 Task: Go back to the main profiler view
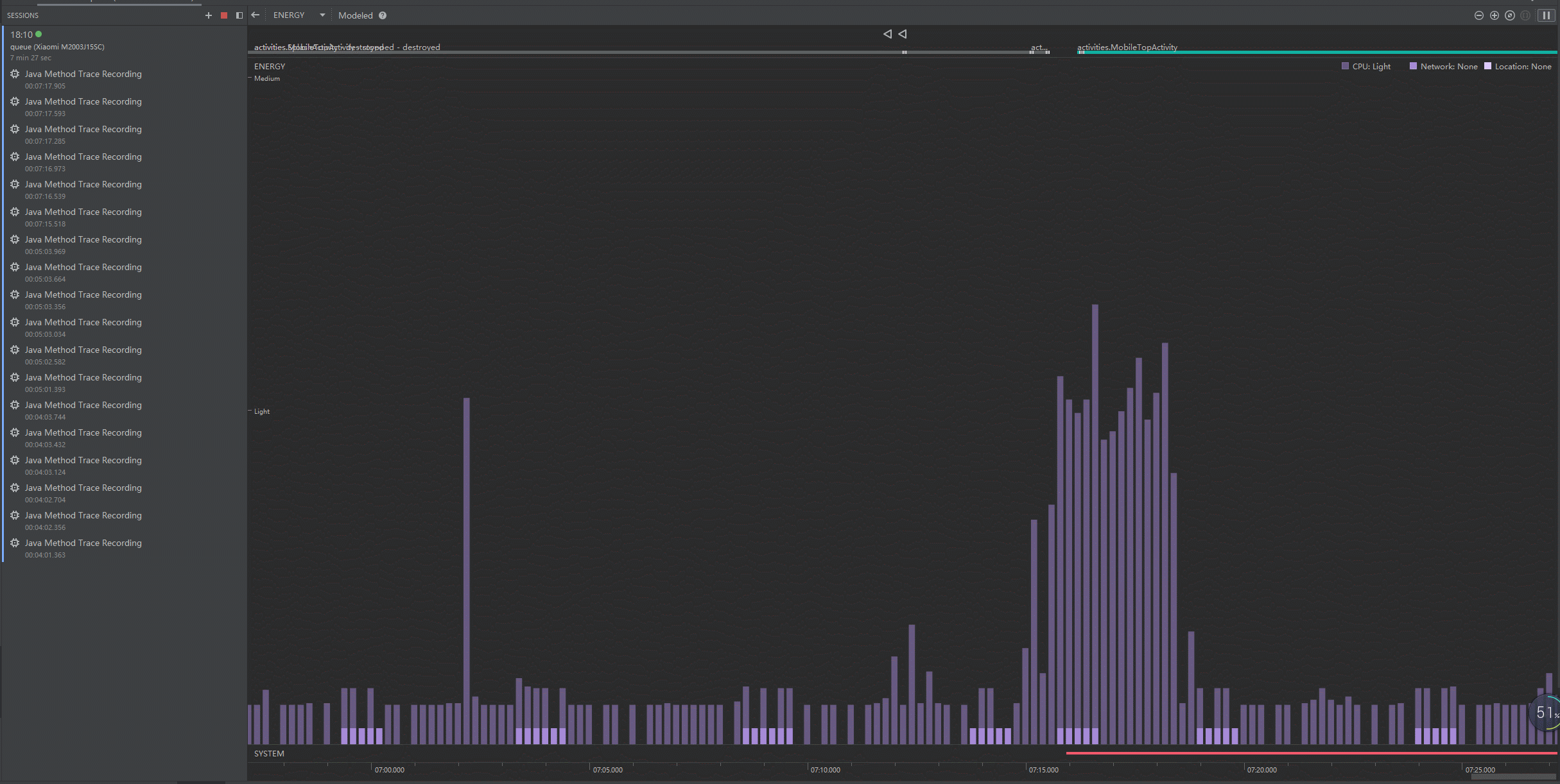(256, 15)
